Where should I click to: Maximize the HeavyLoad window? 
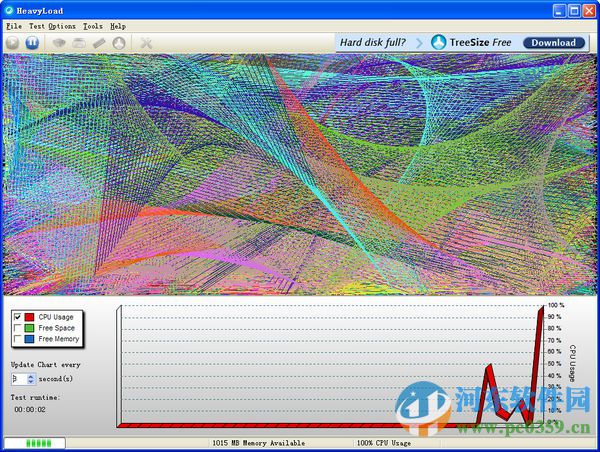pyautogui.click(x=574, y=11)
